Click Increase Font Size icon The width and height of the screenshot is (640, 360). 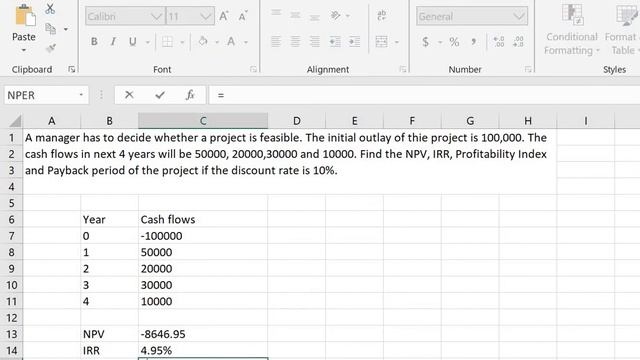224,16
